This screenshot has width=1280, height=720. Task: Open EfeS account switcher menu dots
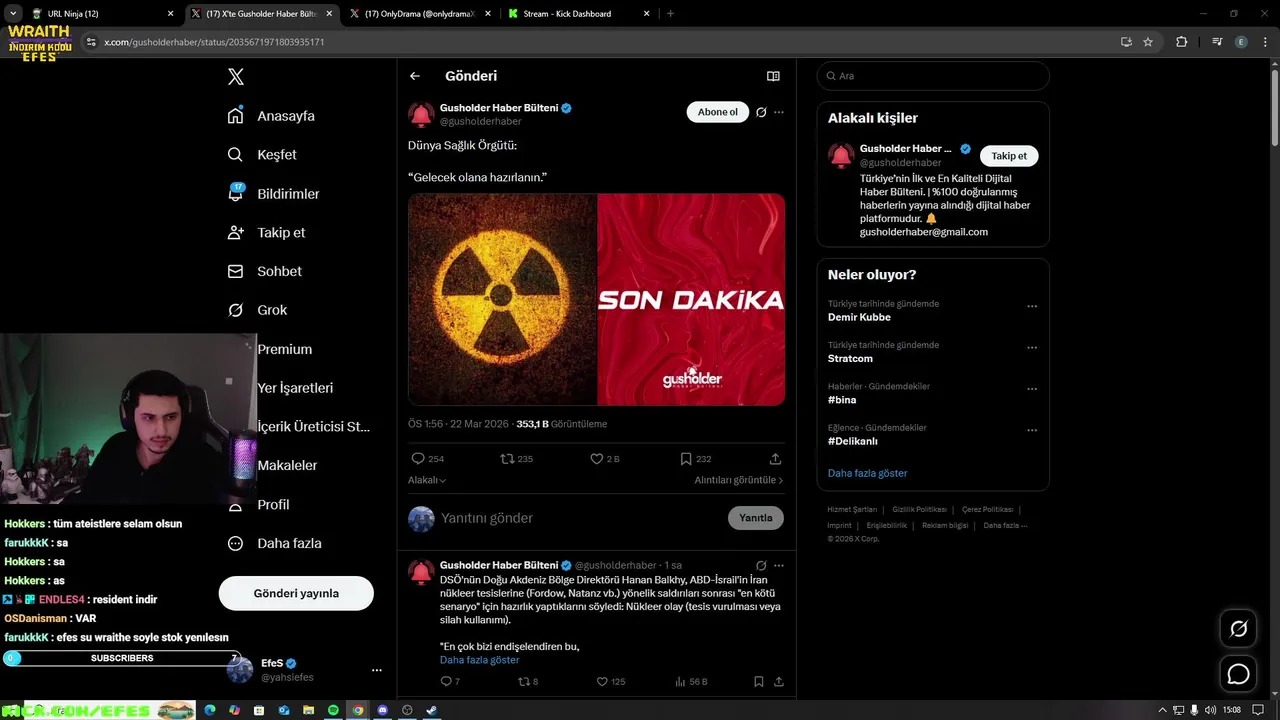377,670
